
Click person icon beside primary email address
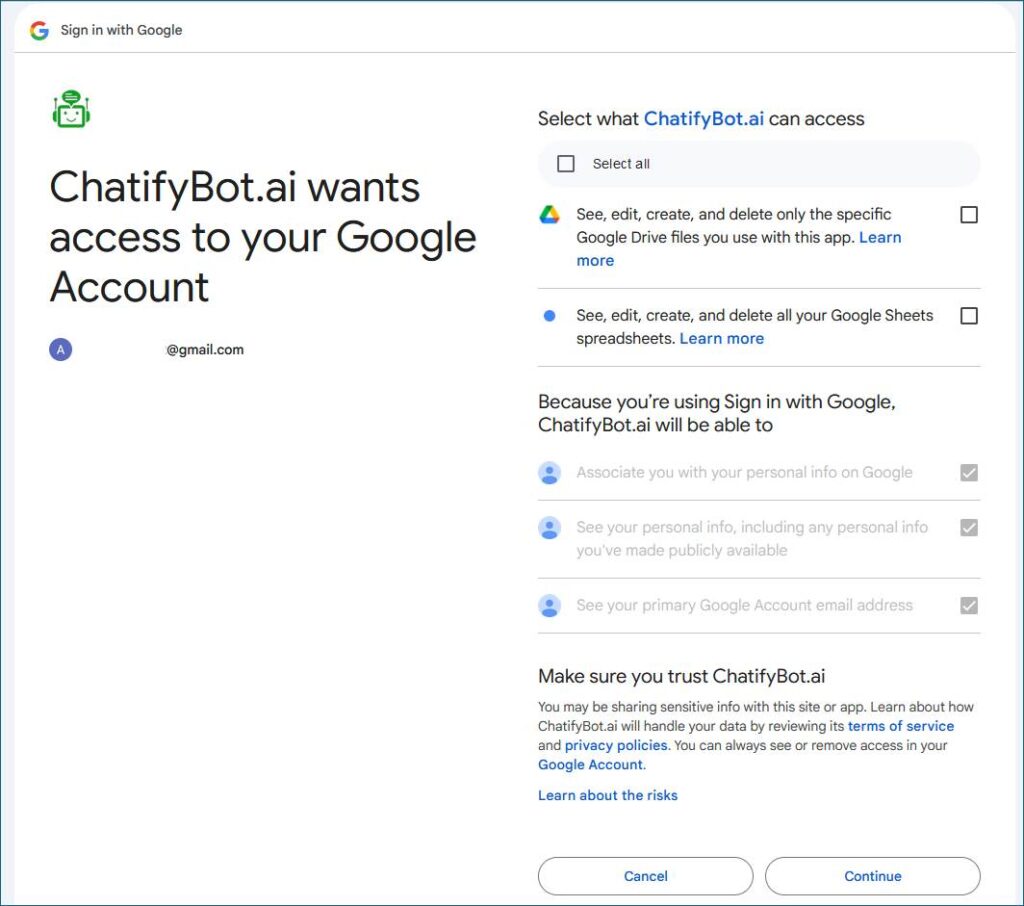click(549, 606)
